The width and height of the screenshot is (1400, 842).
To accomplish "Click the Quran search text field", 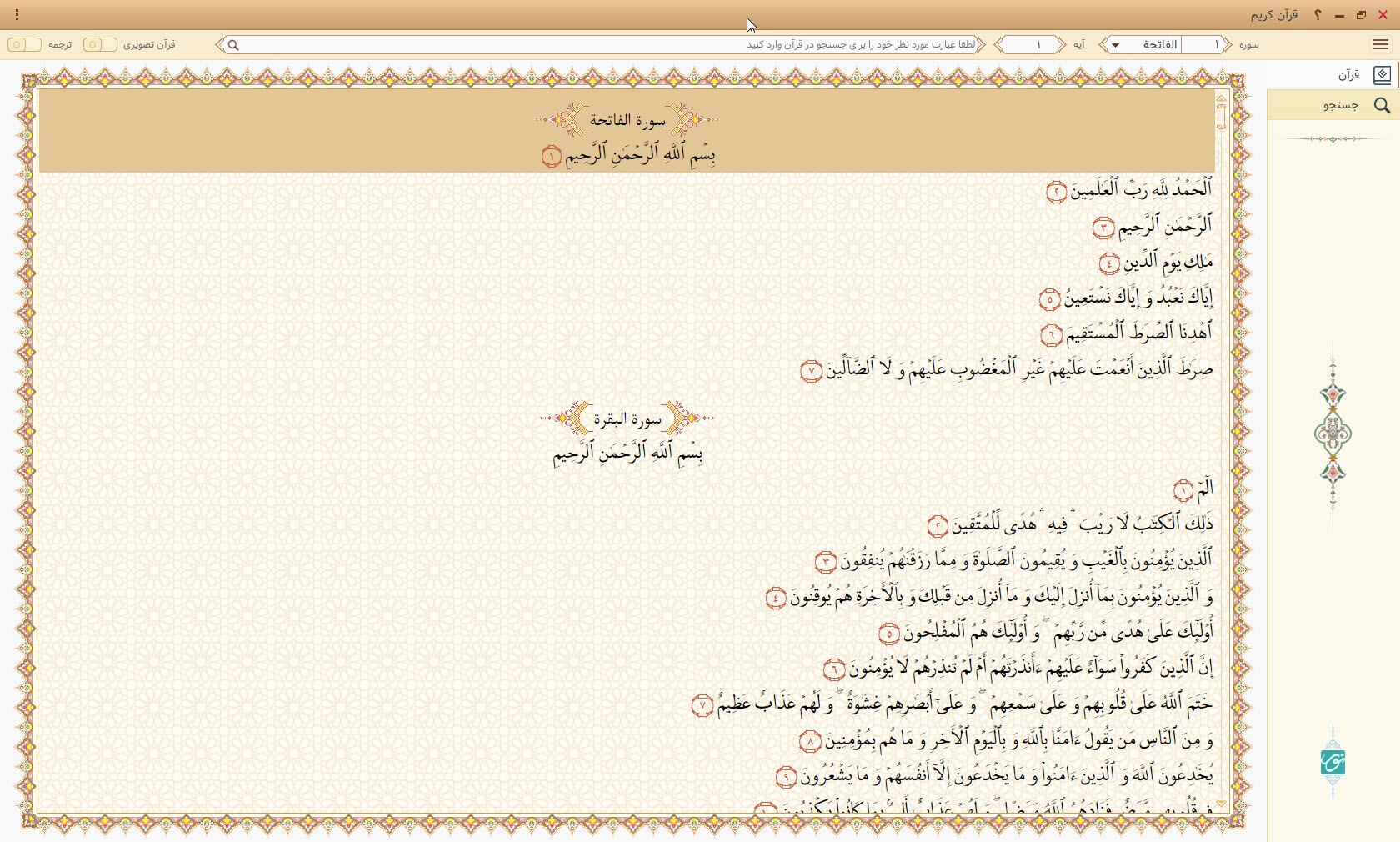I will 602,45.
